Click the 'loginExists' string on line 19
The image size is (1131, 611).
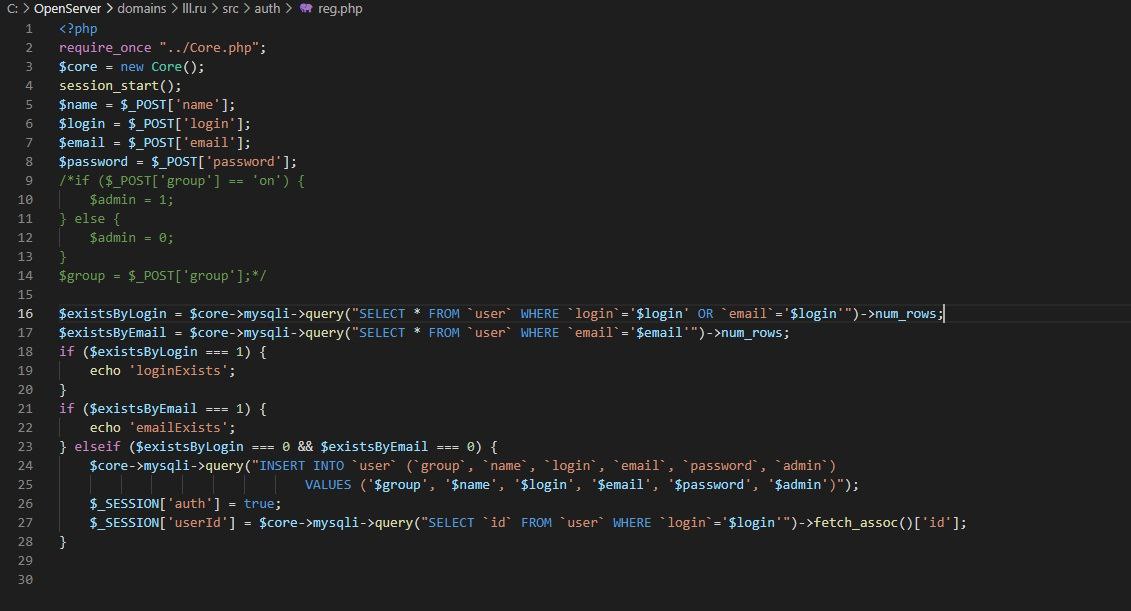click(178, 371)
